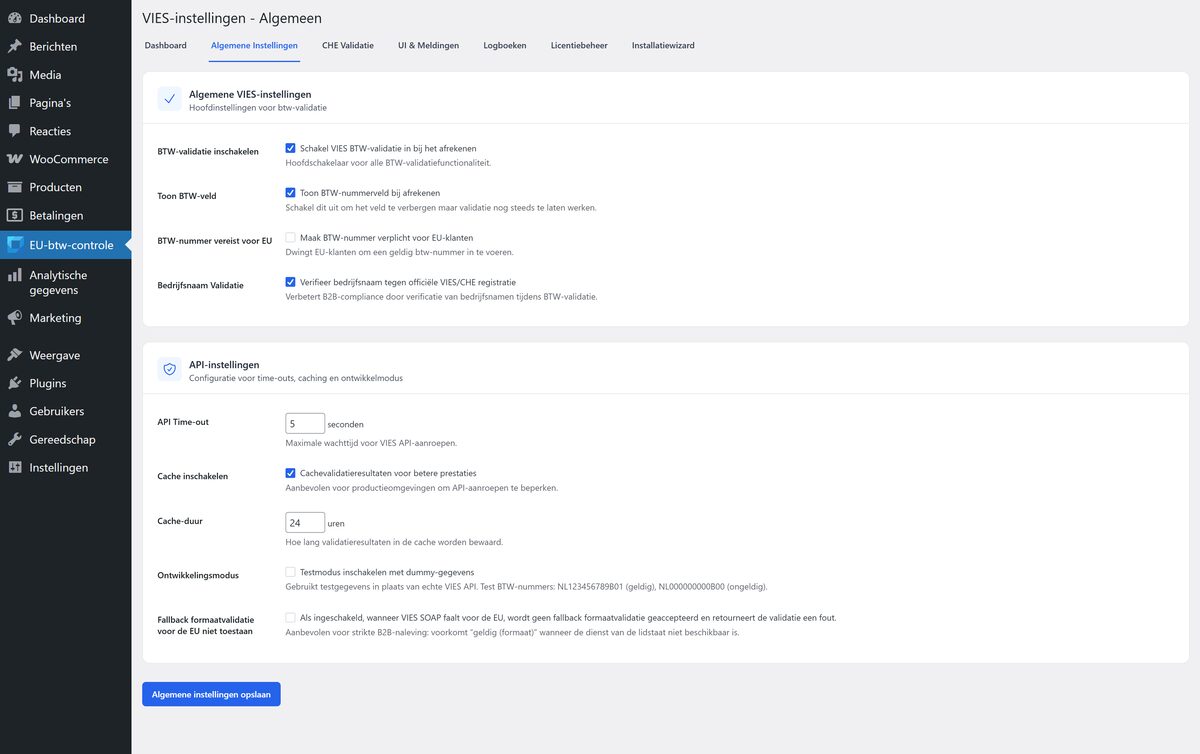
Task: Select the Algemene Instellingen tab
Action: coord(254,46)
